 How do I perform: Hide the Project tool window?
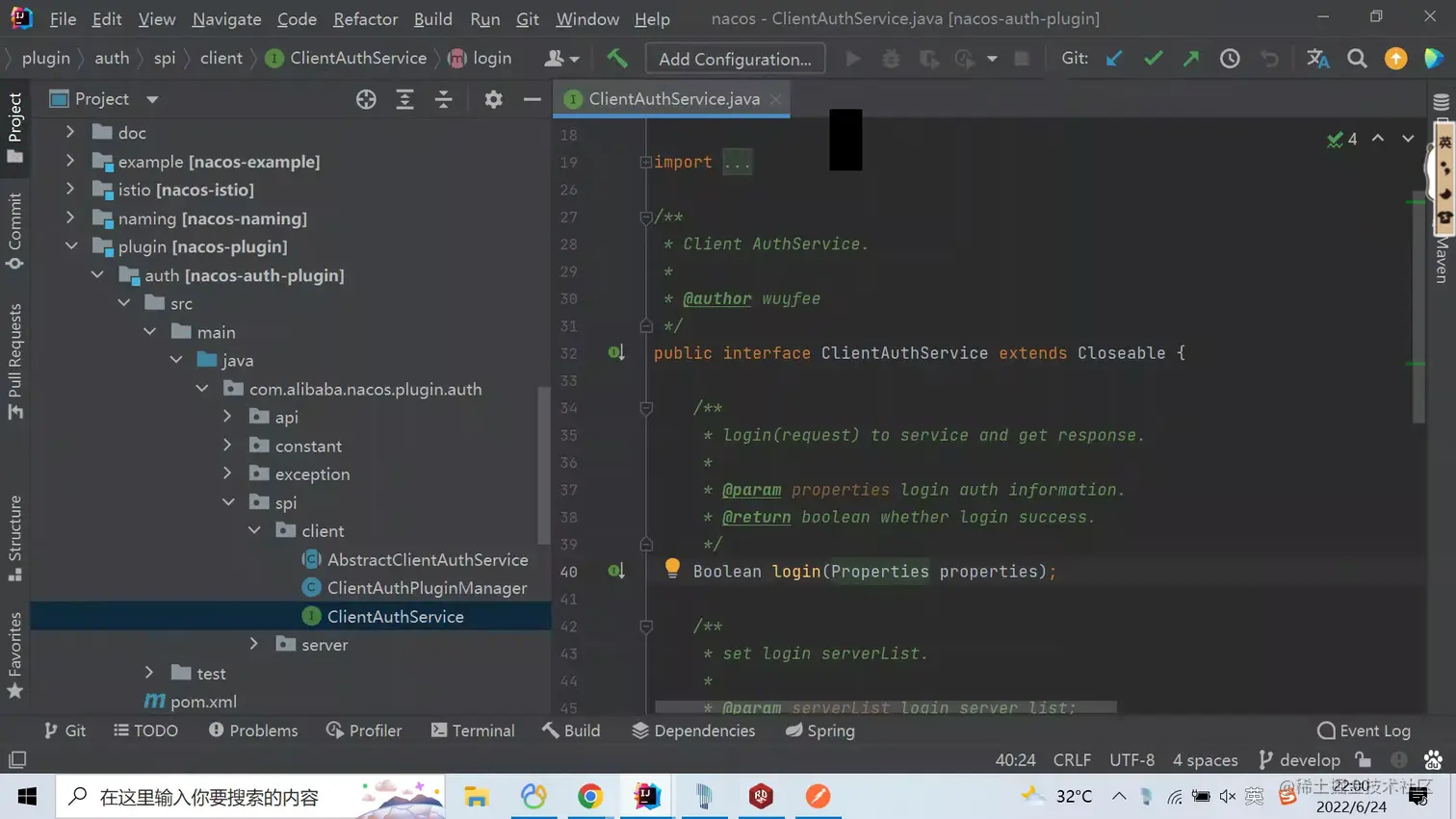532,99
